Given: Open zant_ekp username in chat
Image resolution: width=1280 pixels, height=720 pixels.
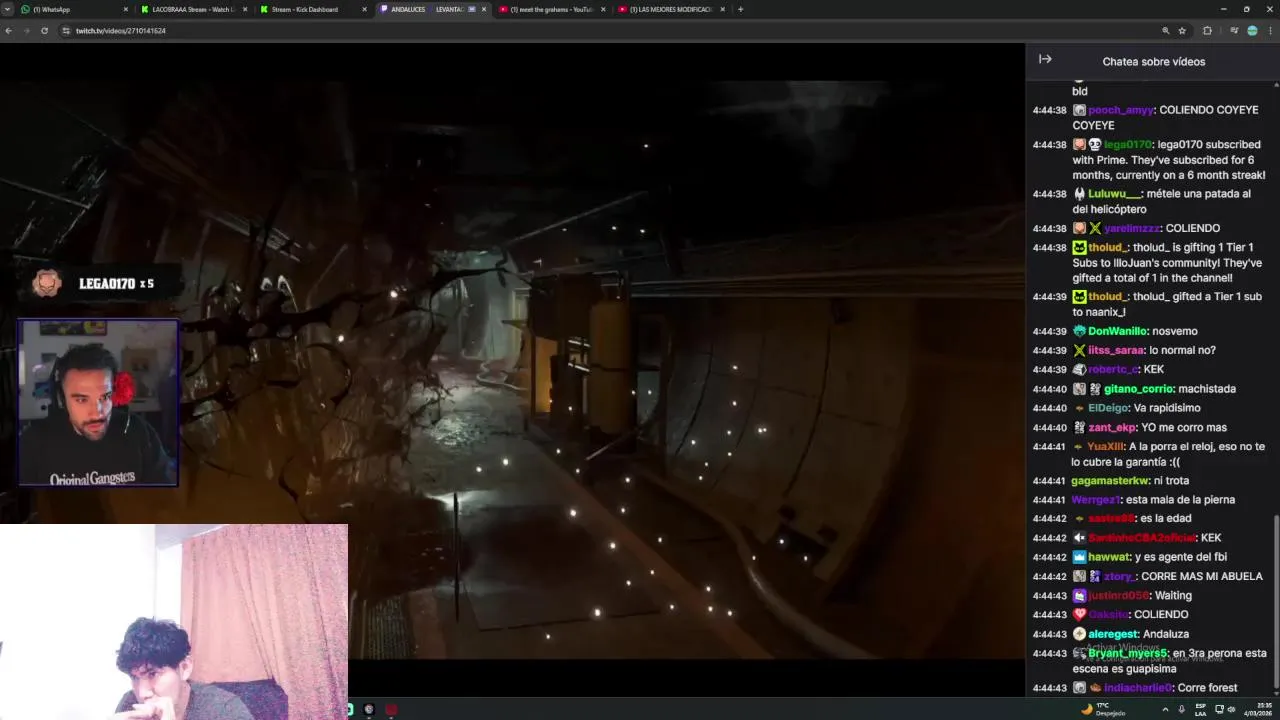Looking at the screenshot, I should click(x=1111, y=428).
